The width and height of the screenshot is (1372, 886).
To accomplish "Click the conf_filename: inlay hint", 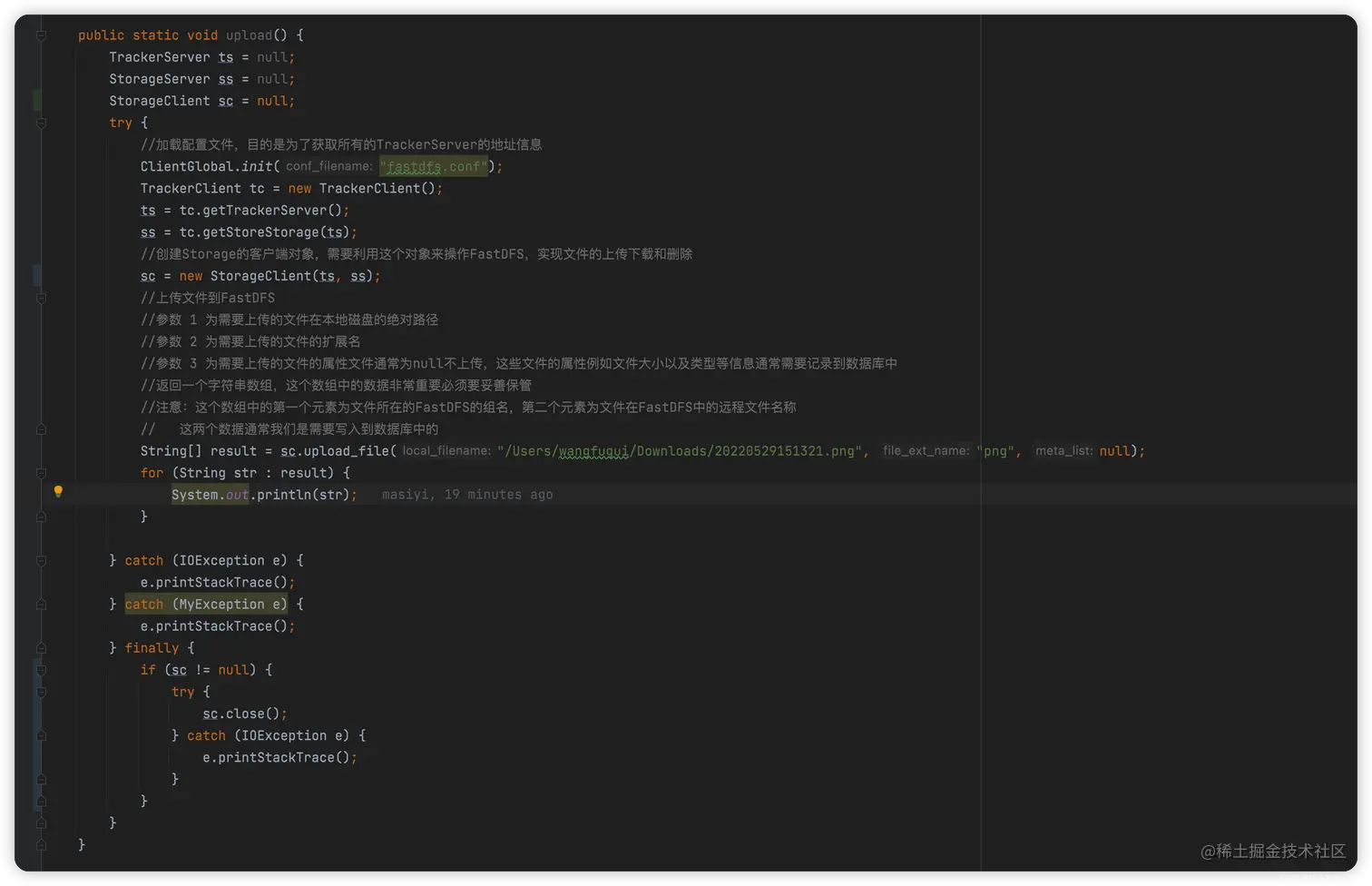I will tap(329, 166).
